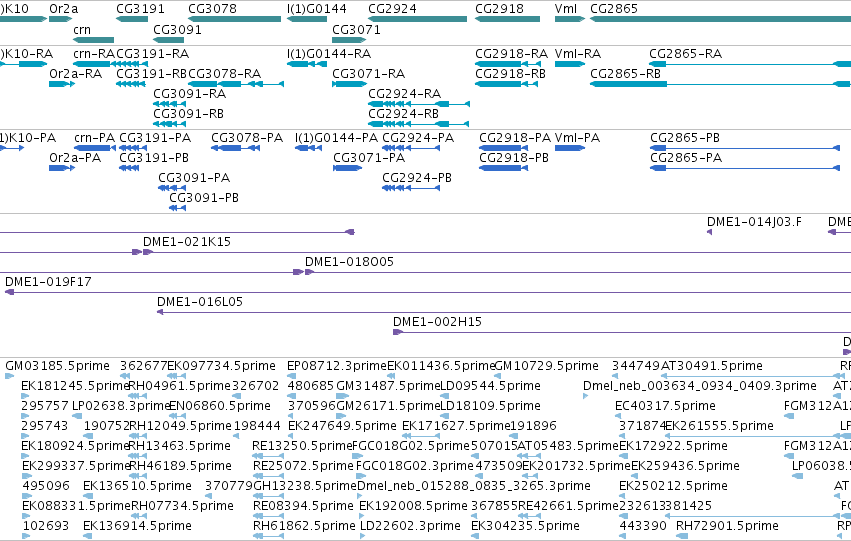
Task: Open protein CG3071-PA
Action: [369, 158]
